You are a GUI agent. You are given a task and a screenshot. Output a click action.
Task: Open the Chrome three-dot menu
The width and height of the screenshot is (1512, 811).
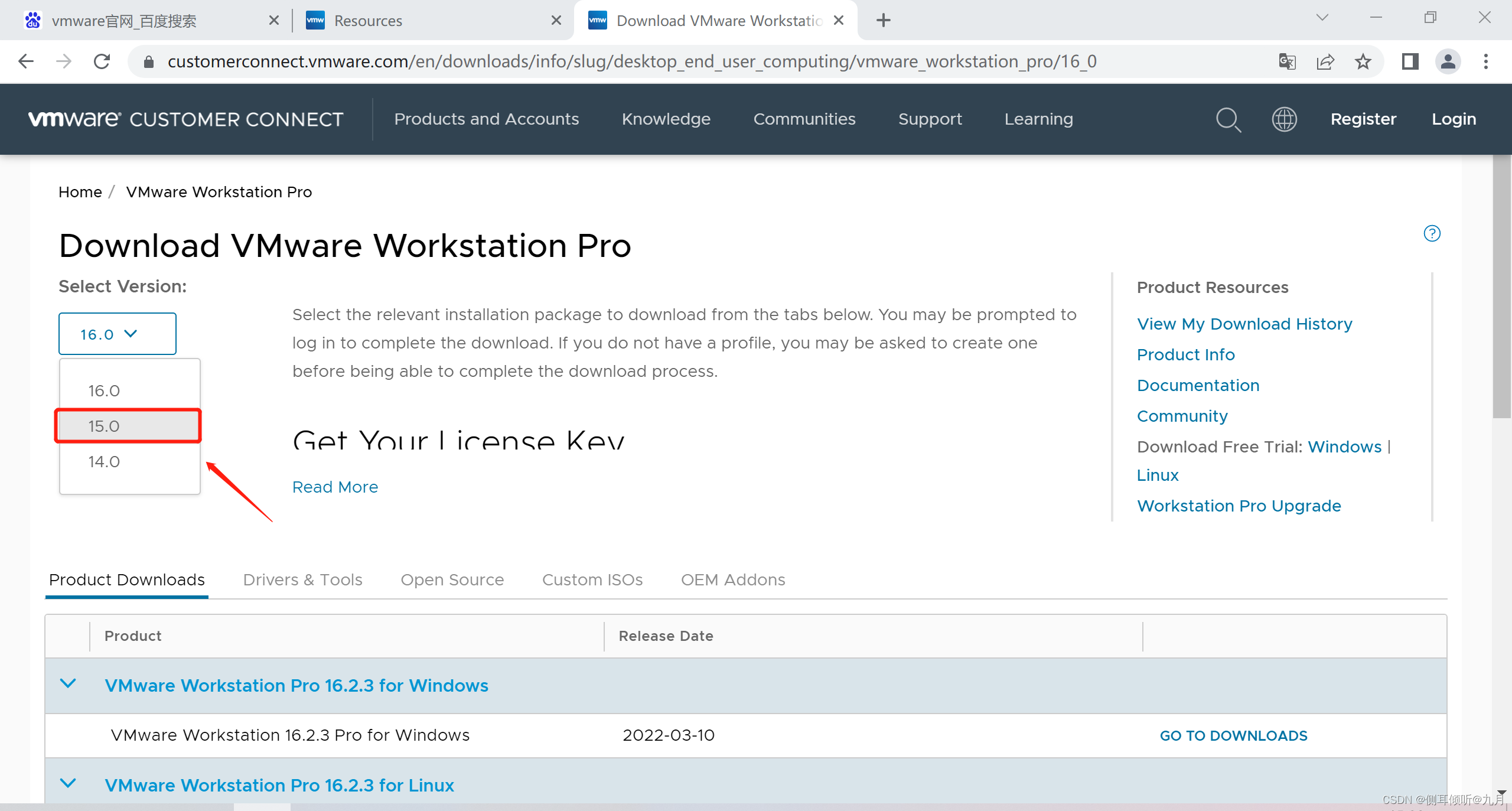click(x=1486, y=61)
